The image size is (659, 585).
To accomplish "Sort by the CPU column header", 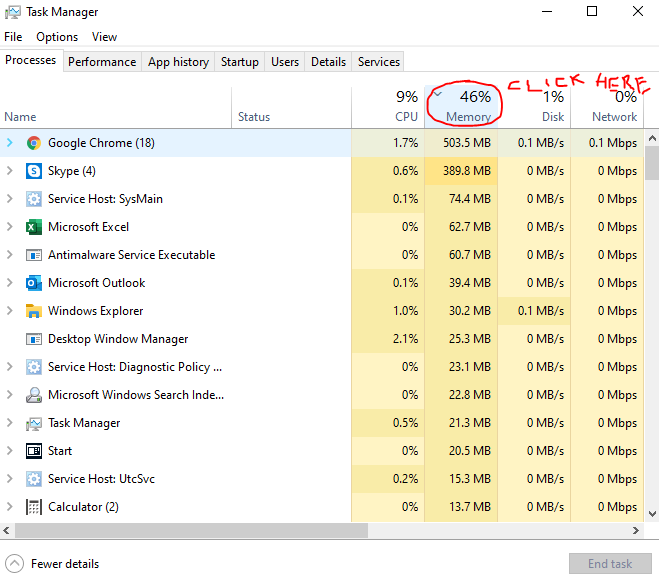I will point(388,107).
